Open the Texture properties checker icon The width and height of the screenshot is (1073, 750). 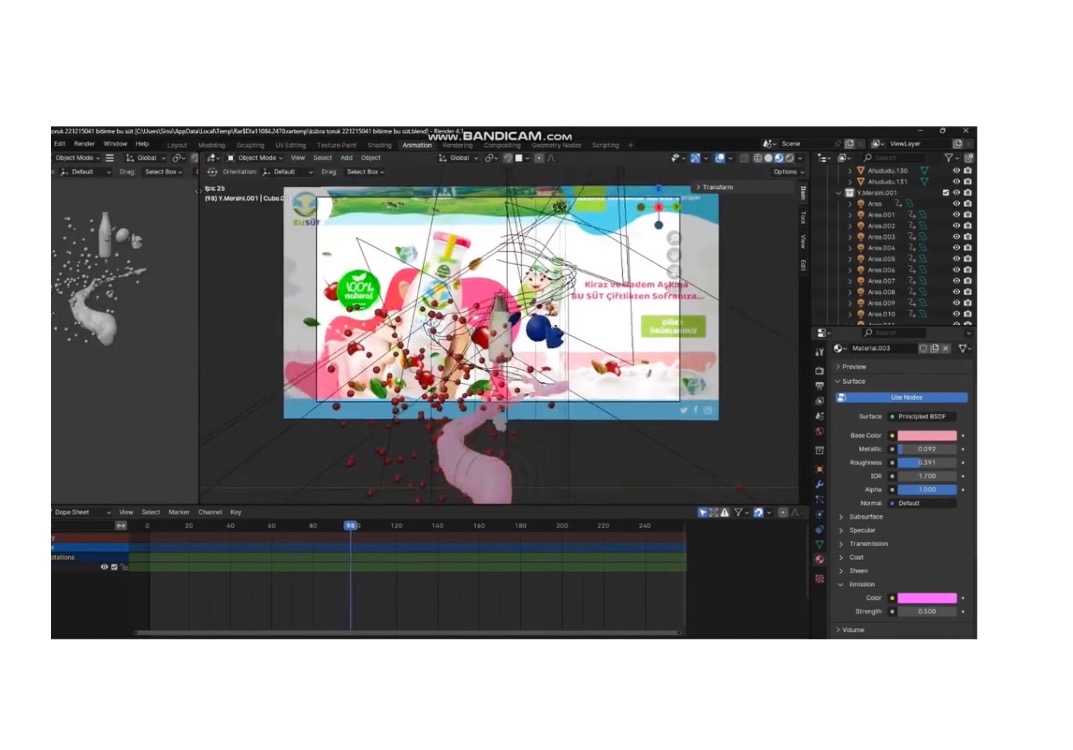[819, 579]
